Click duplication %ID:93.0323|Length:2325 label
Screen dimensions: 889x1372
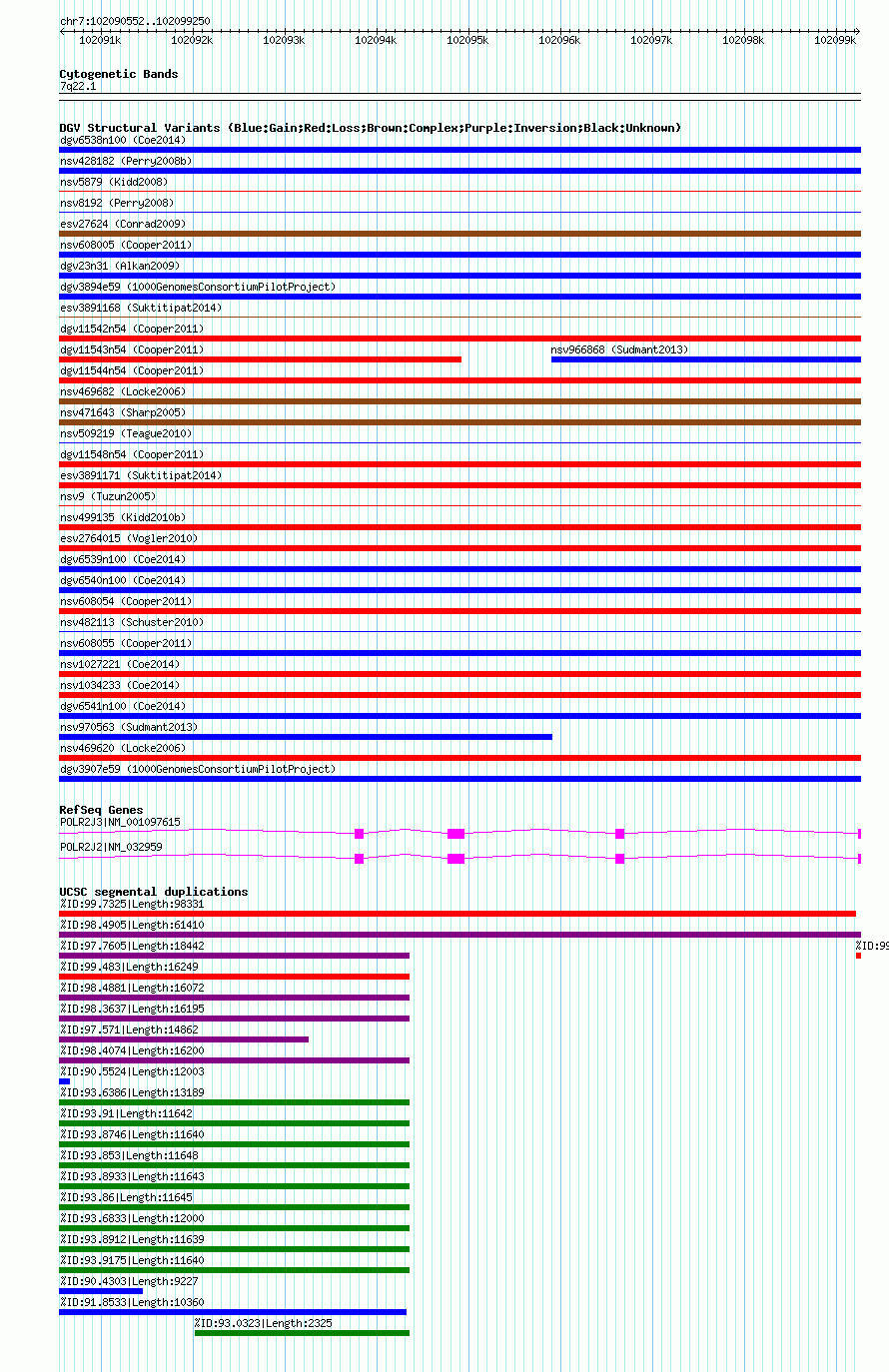pyautogui.click(x=264, y=1323)
